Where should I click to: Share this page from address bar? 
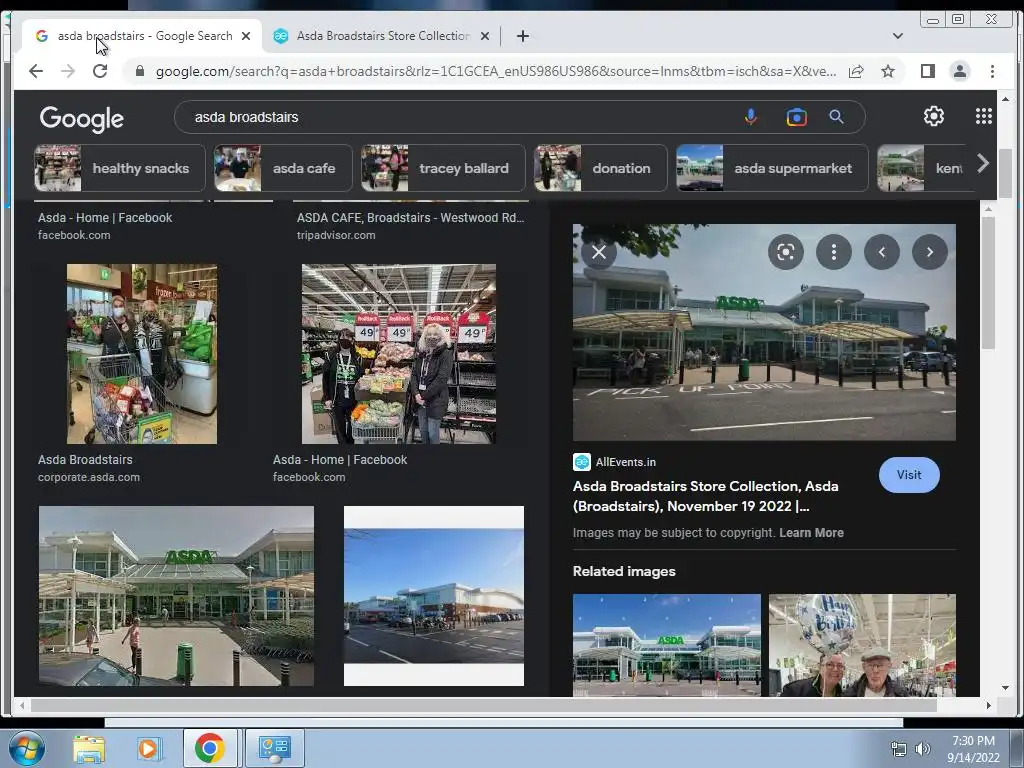[856, 71]
